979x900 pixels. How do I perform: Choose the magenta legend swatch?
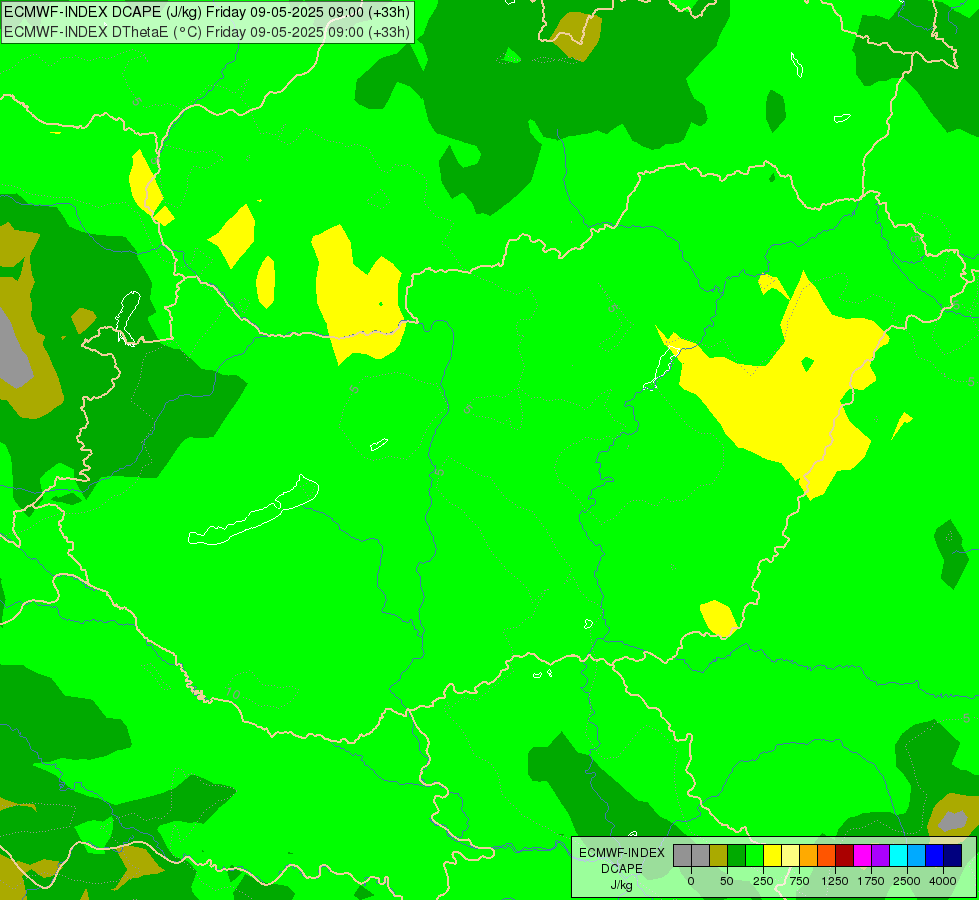pyautogui.click(x=863, y=855)
